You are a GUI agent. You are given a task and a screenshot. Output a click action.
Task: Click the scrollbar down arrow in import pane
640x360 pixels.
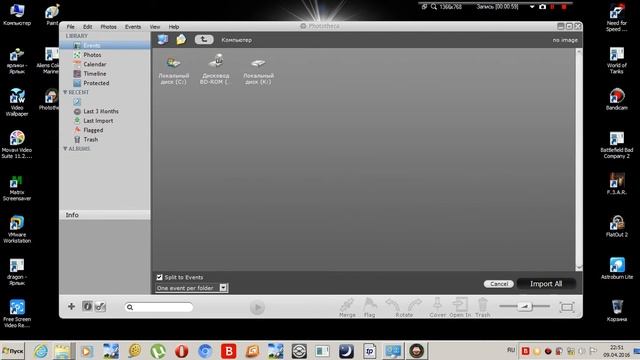579,267
